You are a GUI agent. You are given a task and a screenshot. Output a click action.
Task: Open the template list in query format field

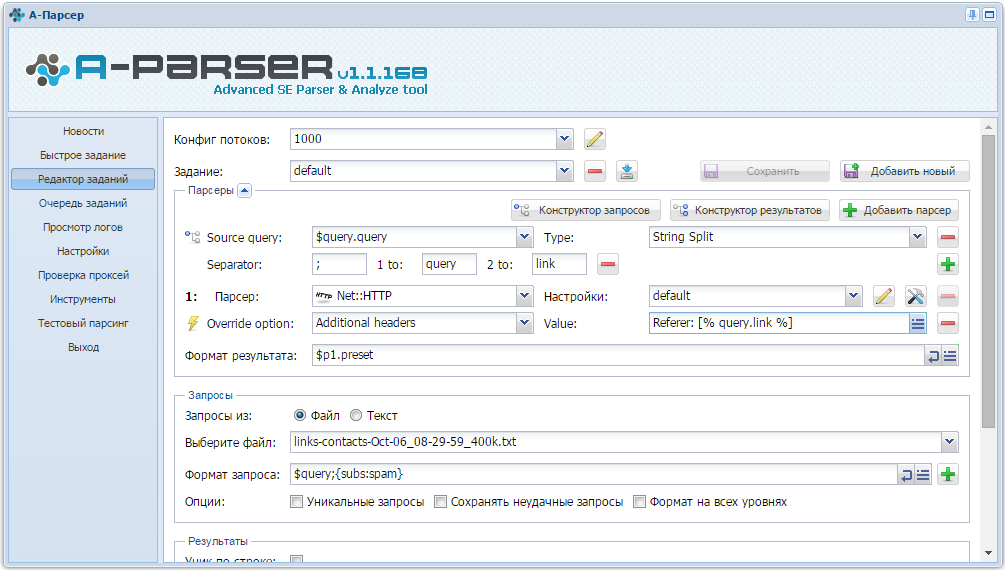tap(922, 475)
